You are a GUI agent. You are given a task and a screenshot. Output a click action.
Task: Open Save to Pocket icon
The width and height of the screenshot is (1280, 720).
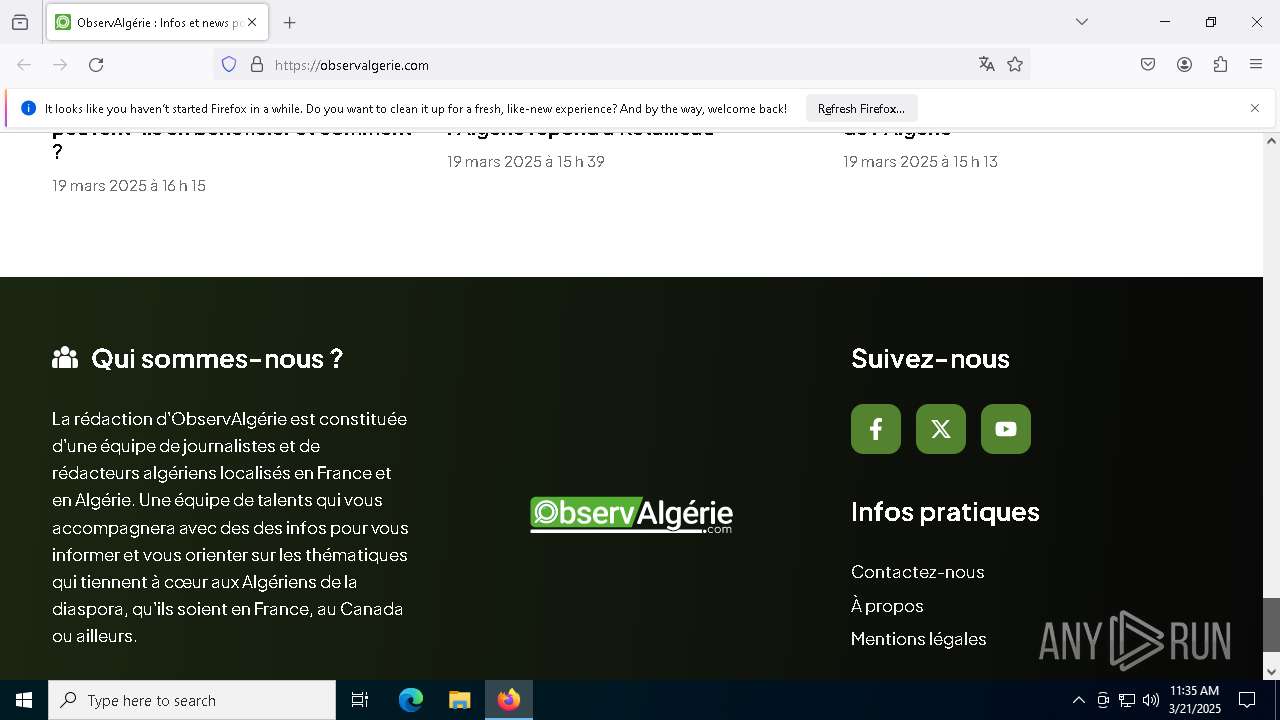click(1148, 65)
